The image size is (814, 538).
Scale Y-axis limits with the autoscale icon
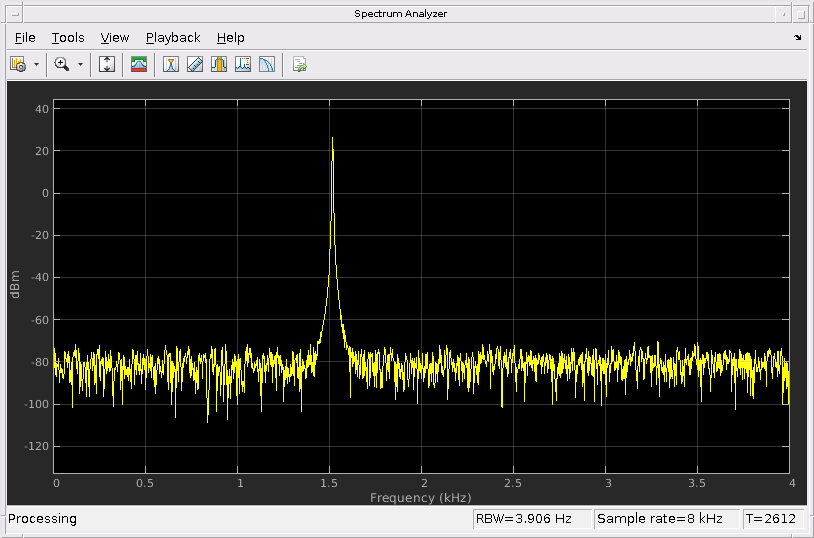tap(107, 64)
